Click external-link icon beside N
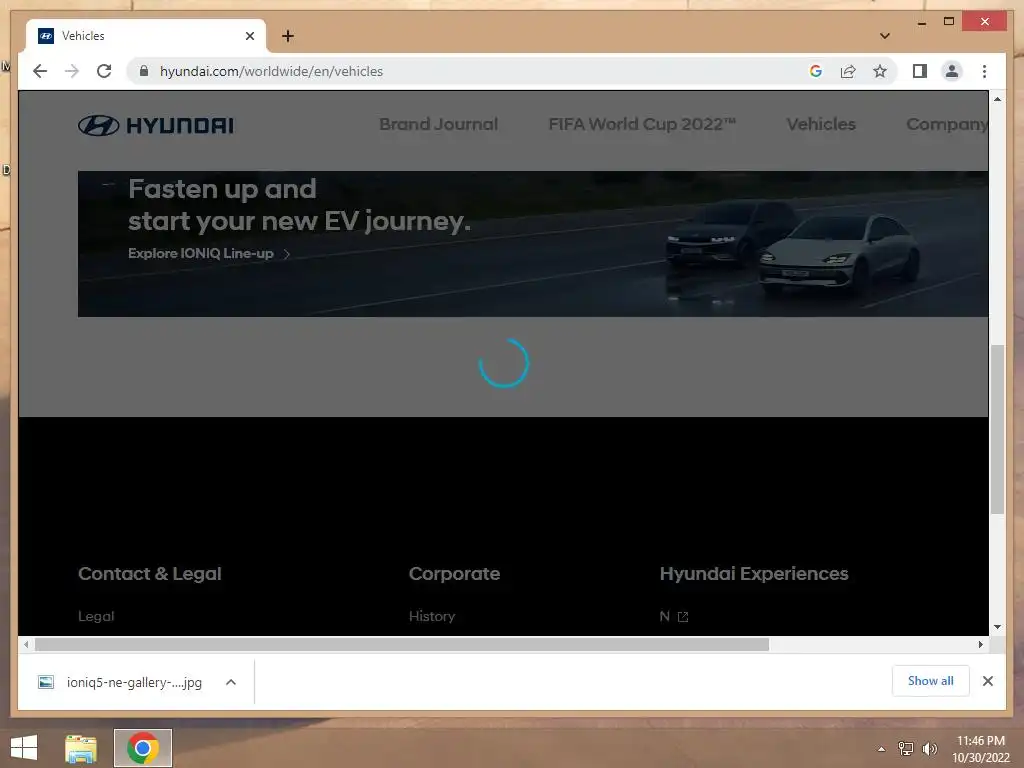 (x=683, y=616)
